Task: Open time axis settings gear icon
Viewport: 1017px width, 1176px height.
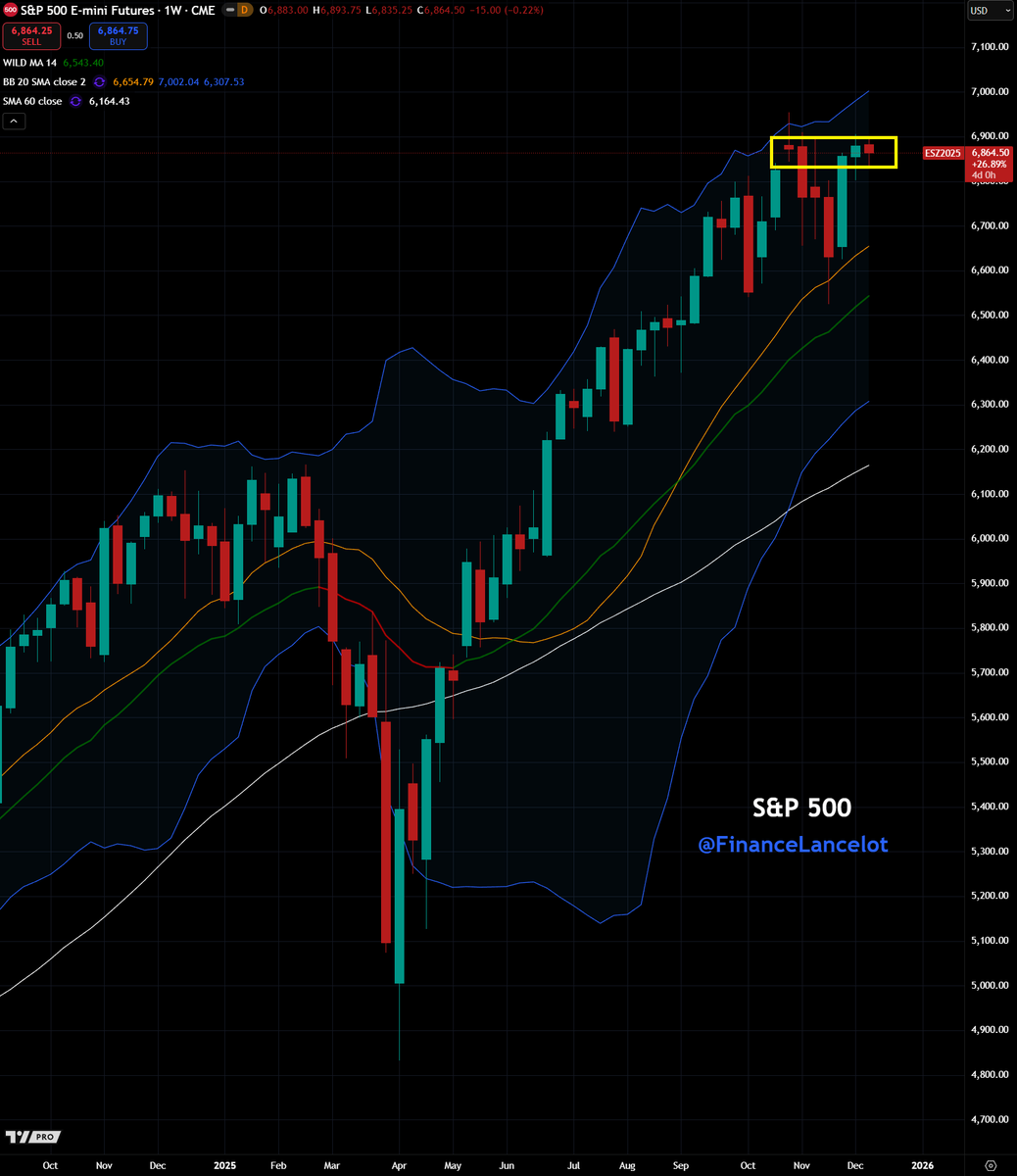Action: (990, 1165)
